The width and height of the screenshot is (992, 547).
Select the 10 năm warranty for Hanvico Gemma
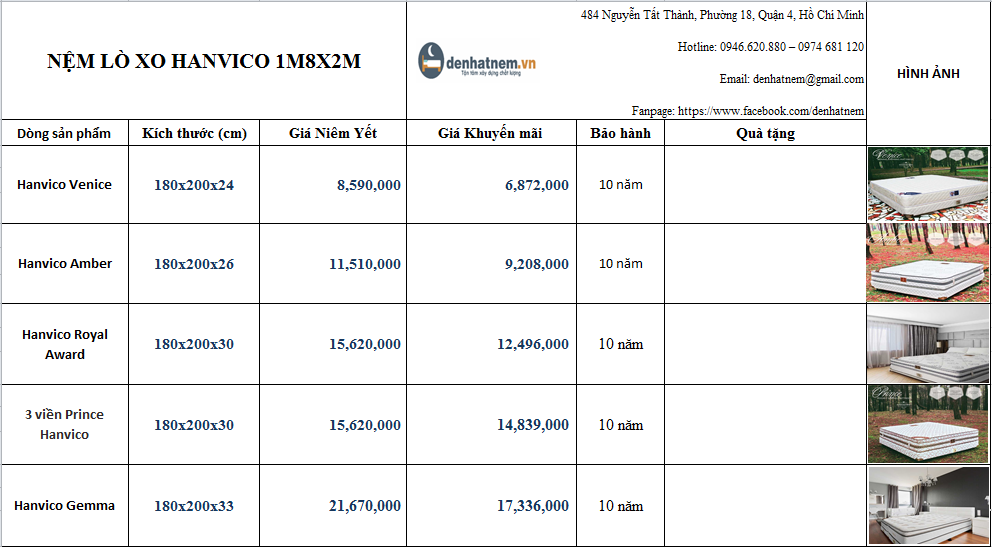pos(620,505)
